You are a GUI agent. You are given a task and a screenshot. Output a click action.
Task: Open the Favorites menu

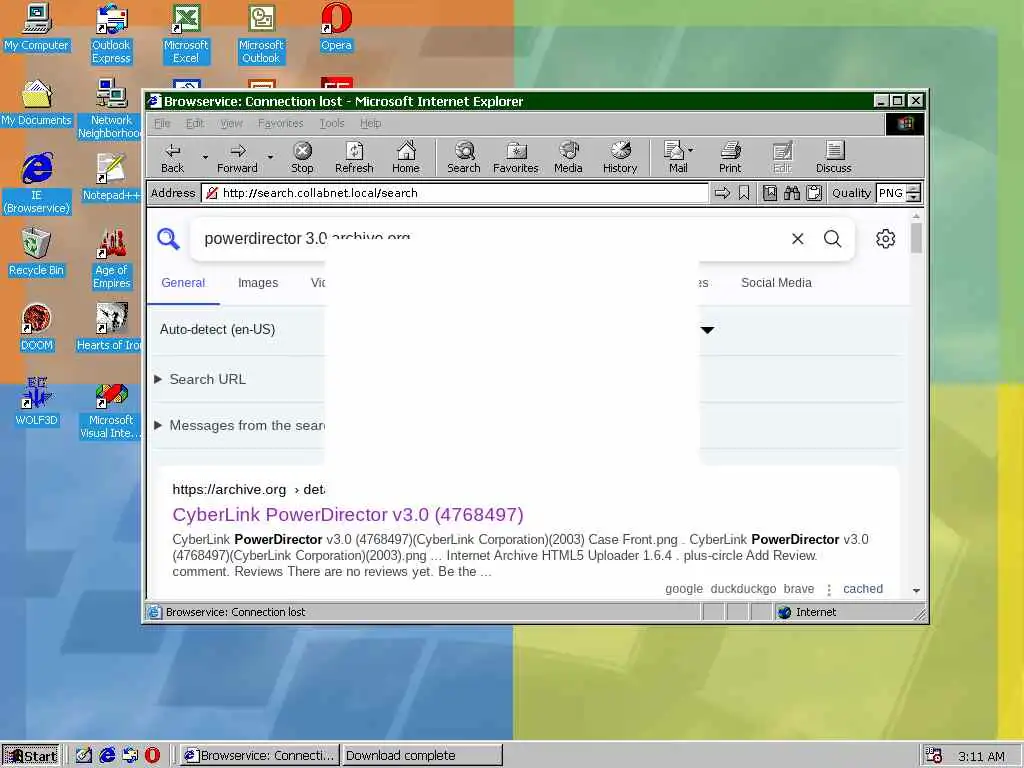pos(280,123)
